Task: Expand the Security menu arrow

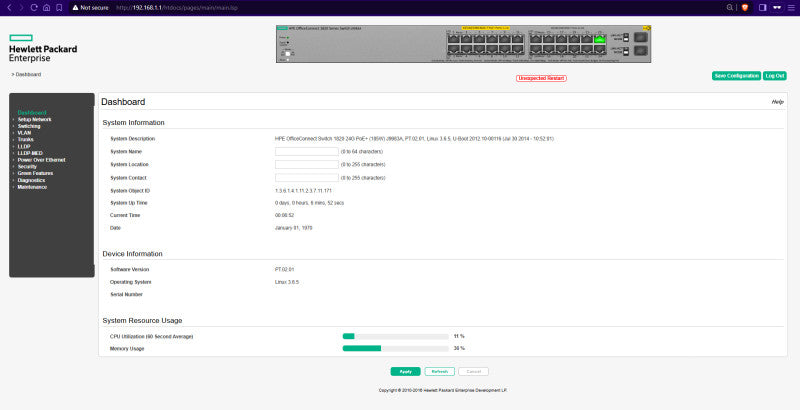Action: pos(13,166)
